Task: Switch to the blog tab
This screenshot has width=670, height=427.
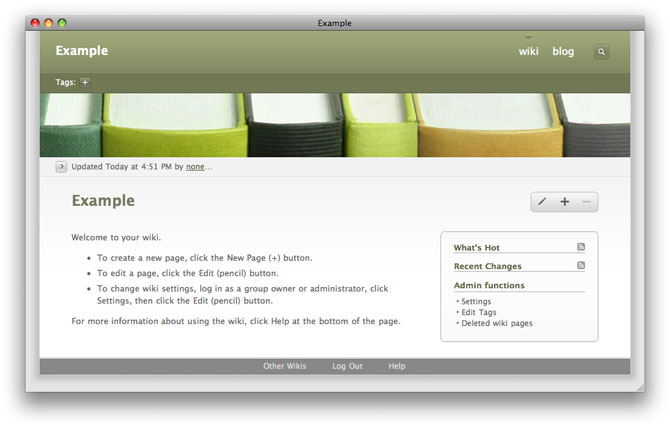Action: (x=563, y=51)
